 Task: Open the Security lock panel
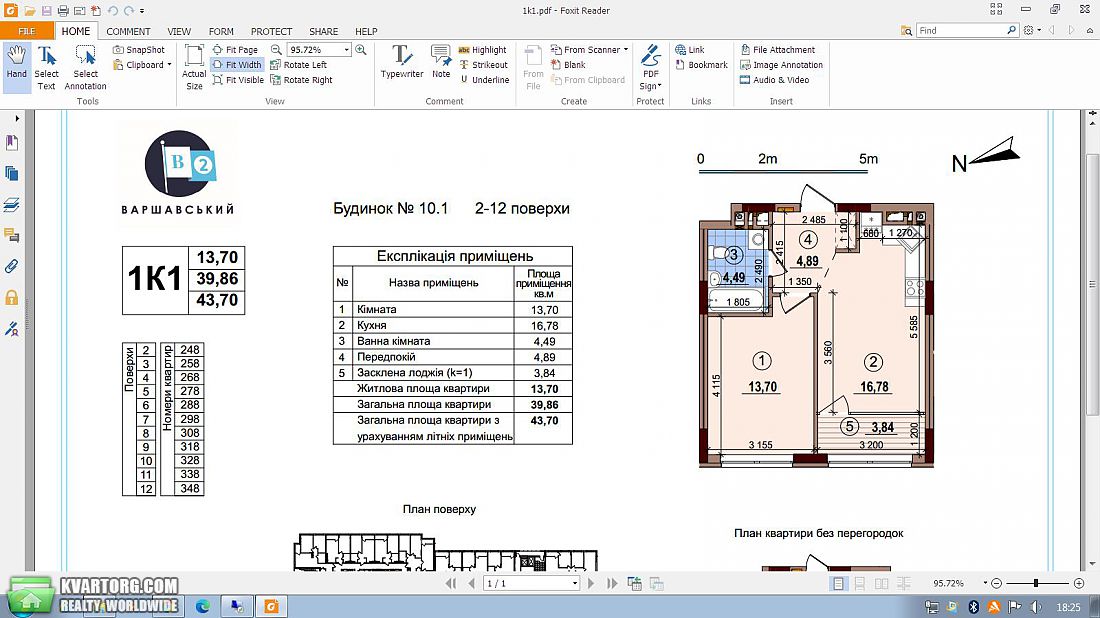coord(12,297)
